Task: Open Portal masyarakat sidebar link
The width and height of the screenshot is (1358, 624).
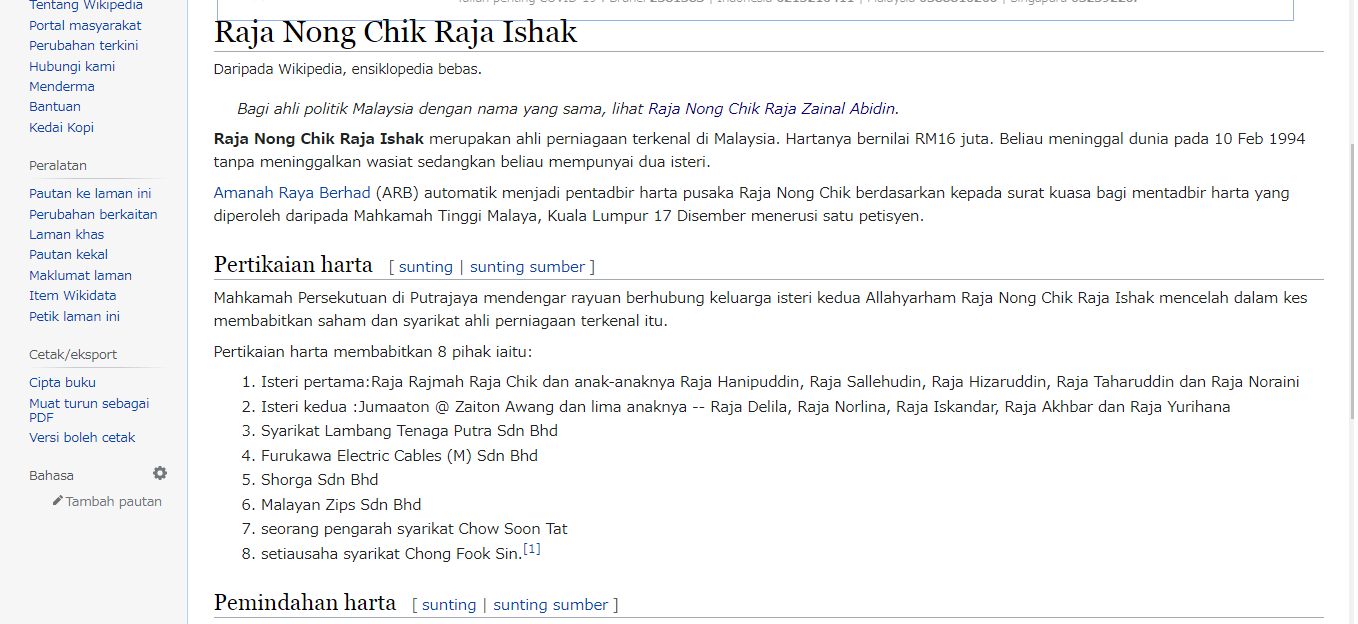Action: coord(85,25)
